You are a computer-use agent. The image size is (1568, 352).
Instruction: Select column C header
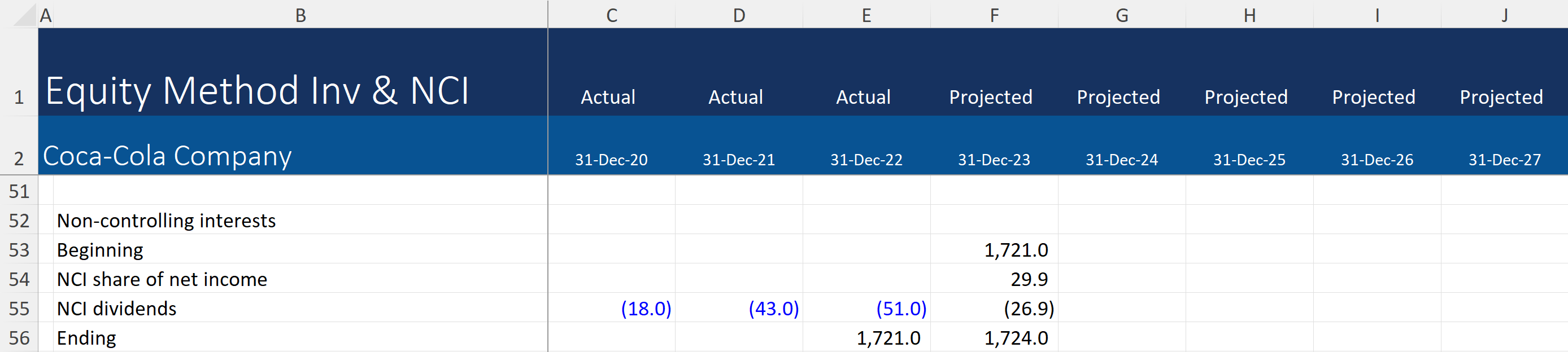tap(611, 15)
